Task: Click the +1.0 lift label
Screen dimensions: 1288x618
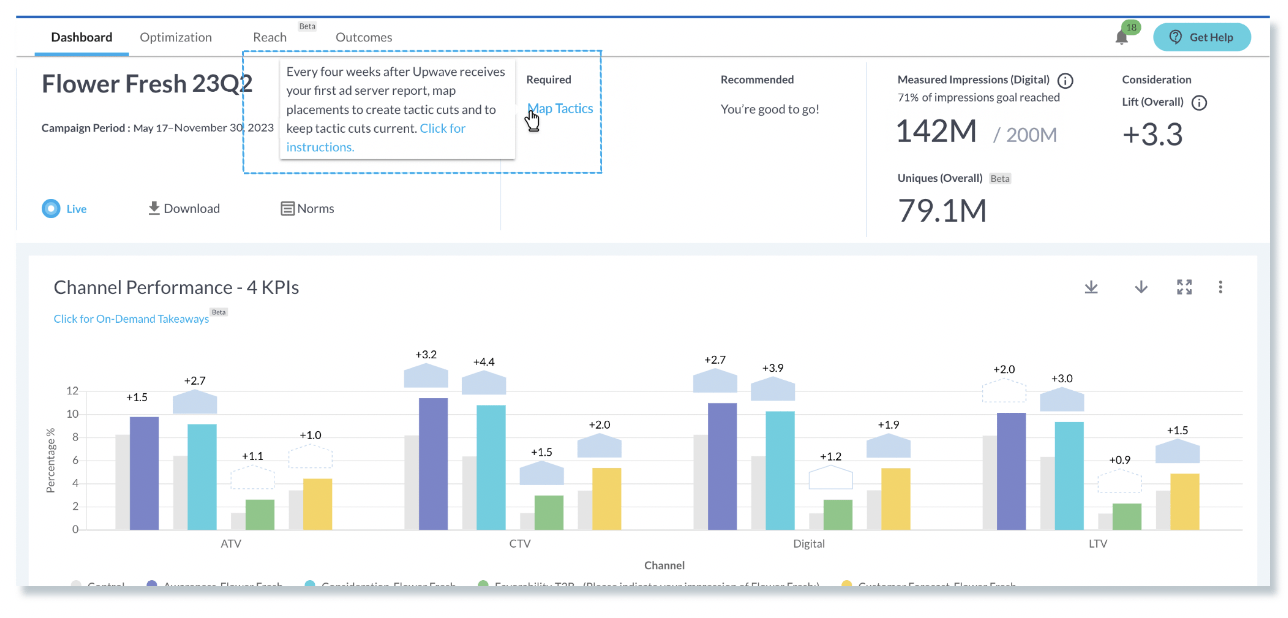Action: coord(311,435)
